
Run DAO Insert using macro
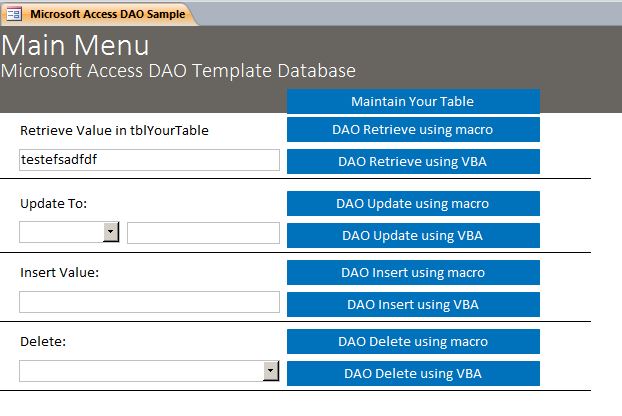[413, 272]
